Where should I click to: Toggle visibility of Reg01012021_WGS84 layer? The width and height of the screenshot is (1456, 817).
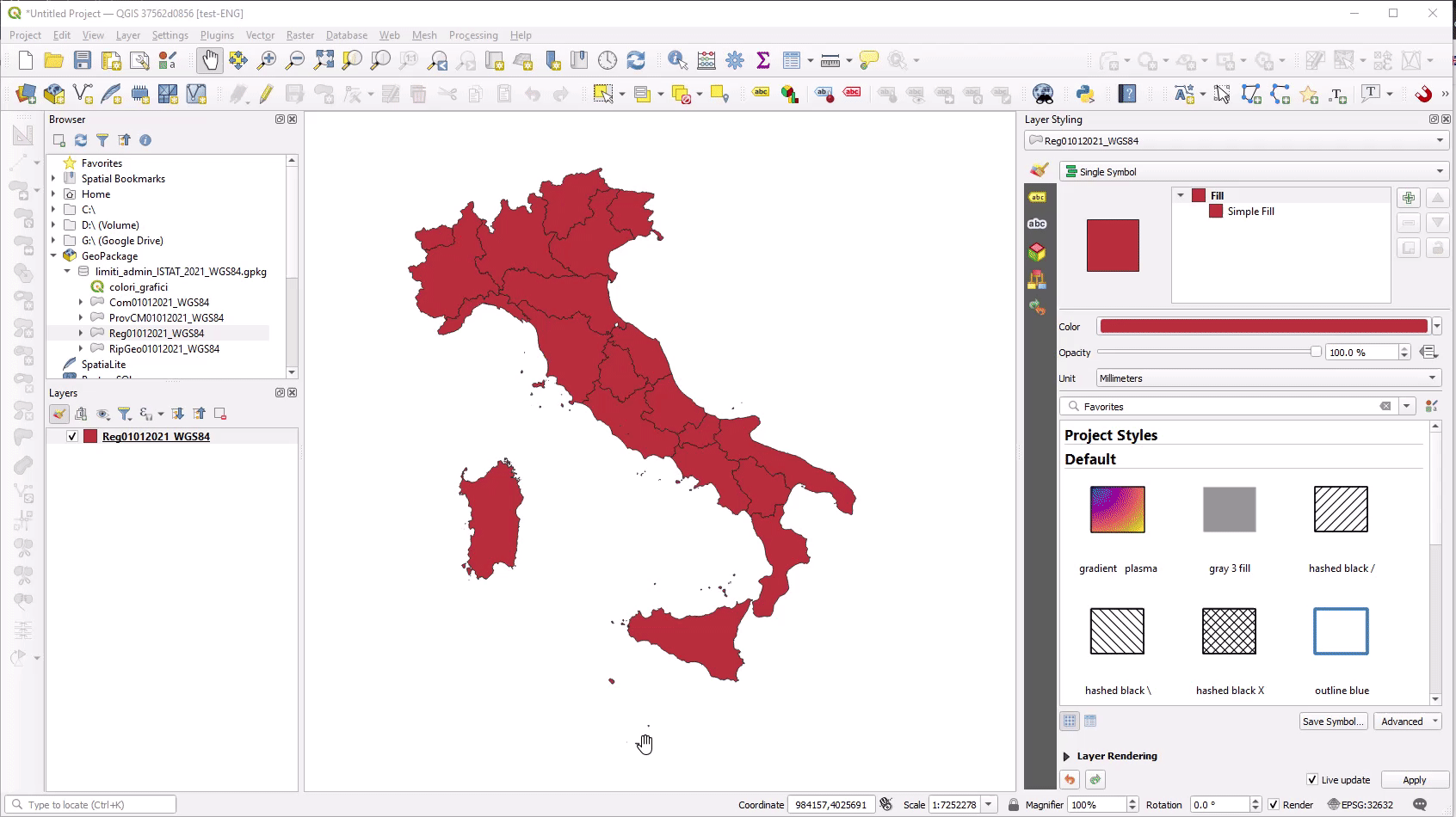point(72,437)
